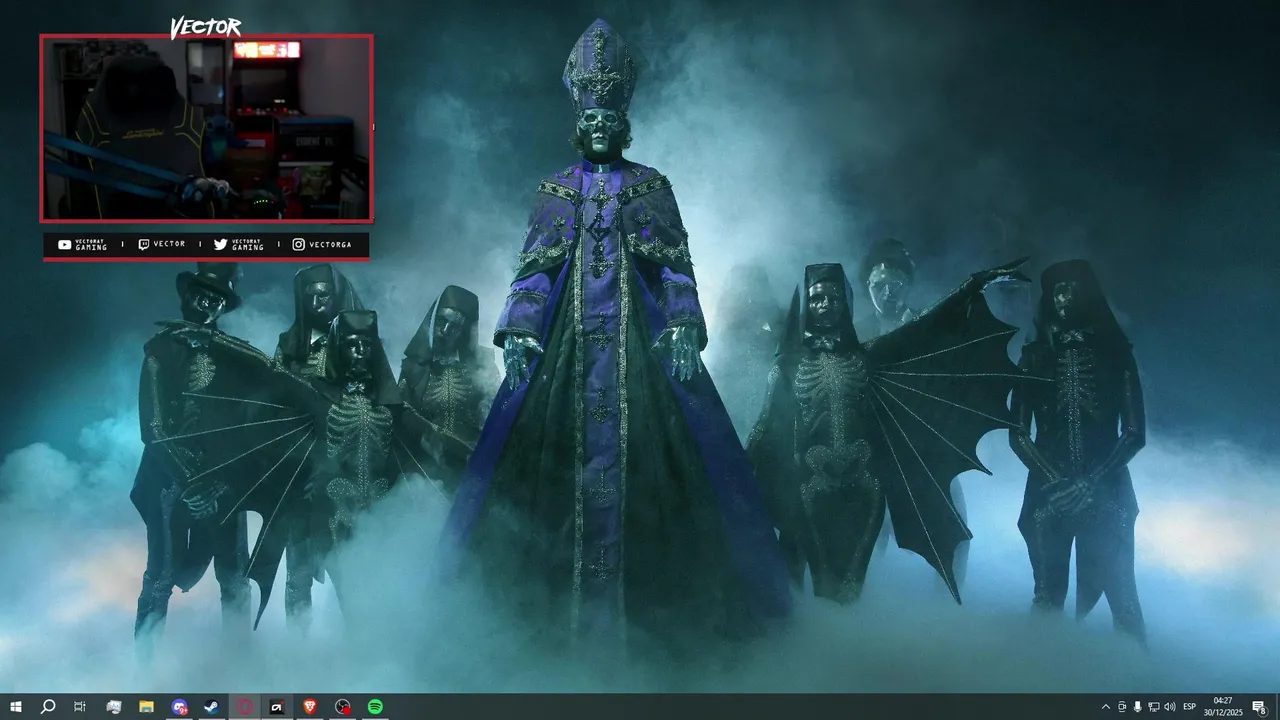The width and height of the screenshot is (1280, 720).
Task: Open network connection tray icon
Action: (x=1154, y=707)
